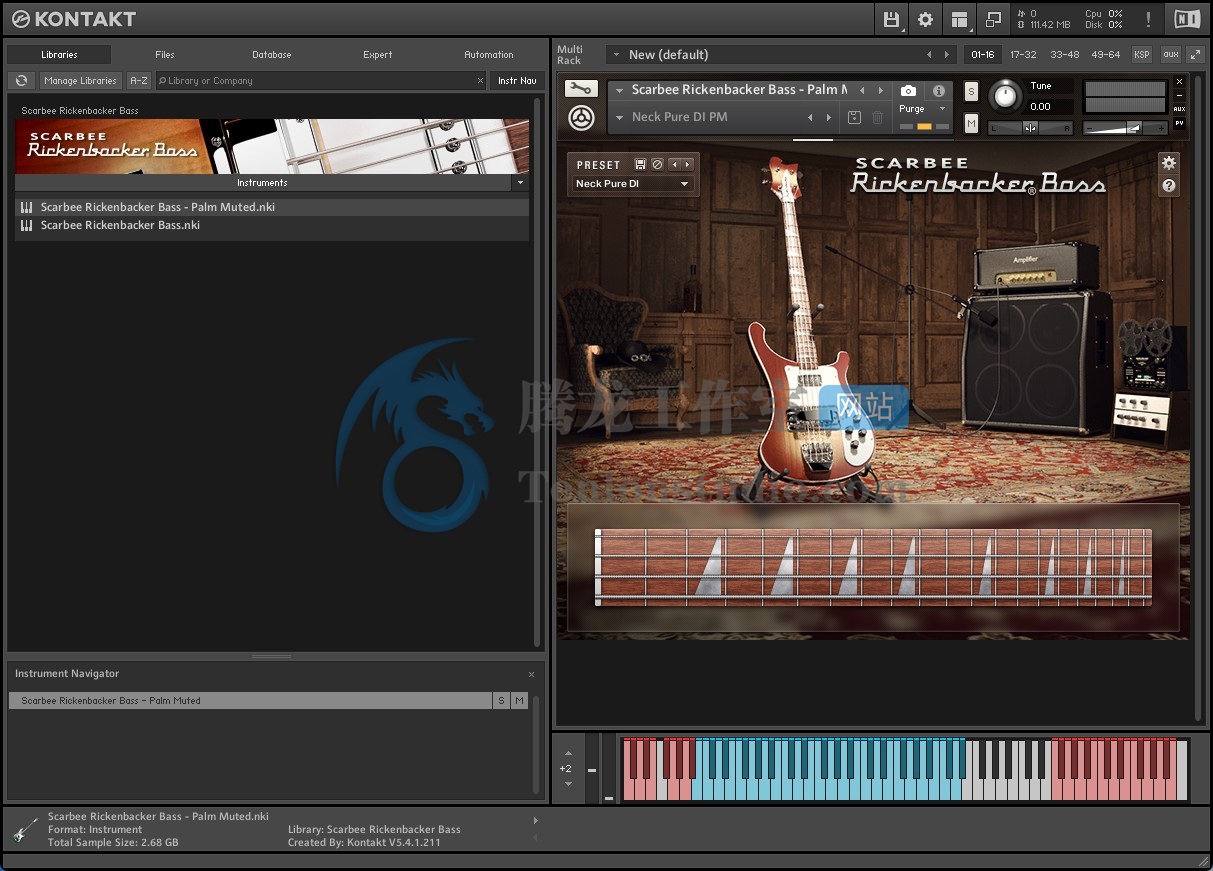Delete snapshot using the trash icon

click(x=877, y=117)
